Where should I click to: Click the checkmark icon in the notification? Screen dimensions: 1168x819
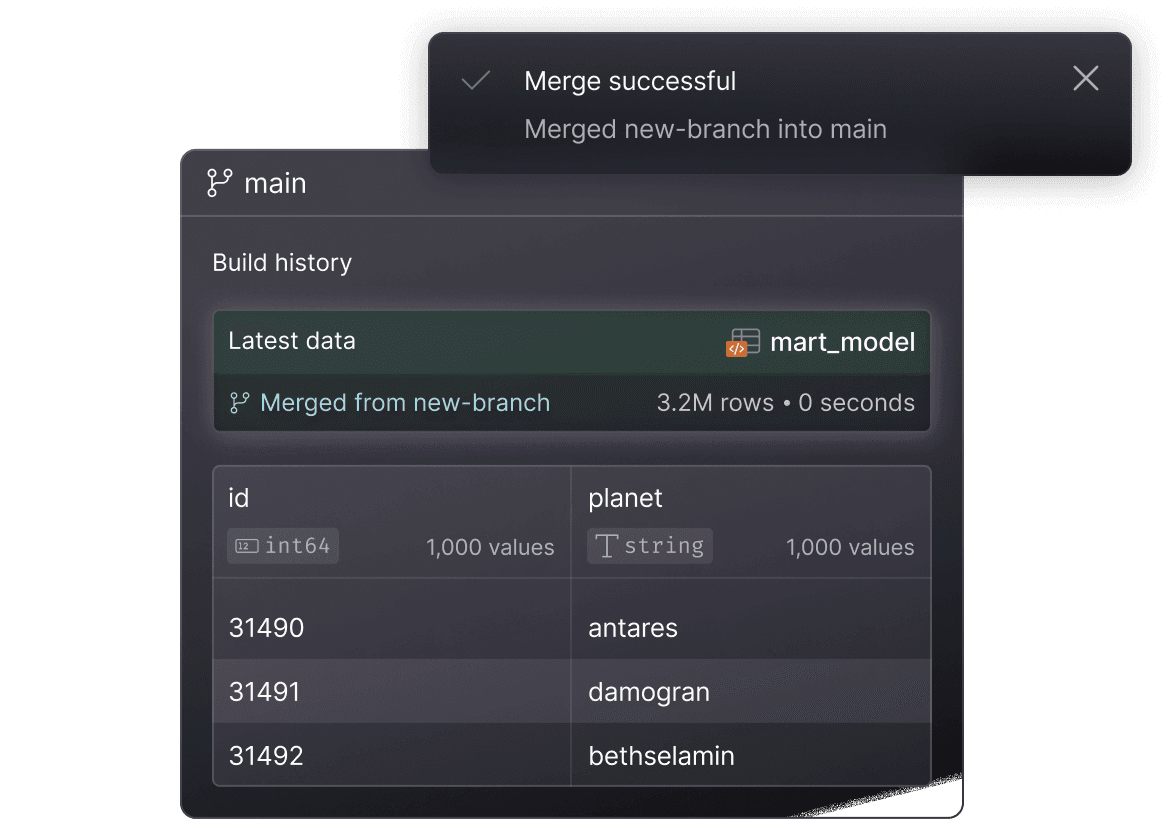476,81
